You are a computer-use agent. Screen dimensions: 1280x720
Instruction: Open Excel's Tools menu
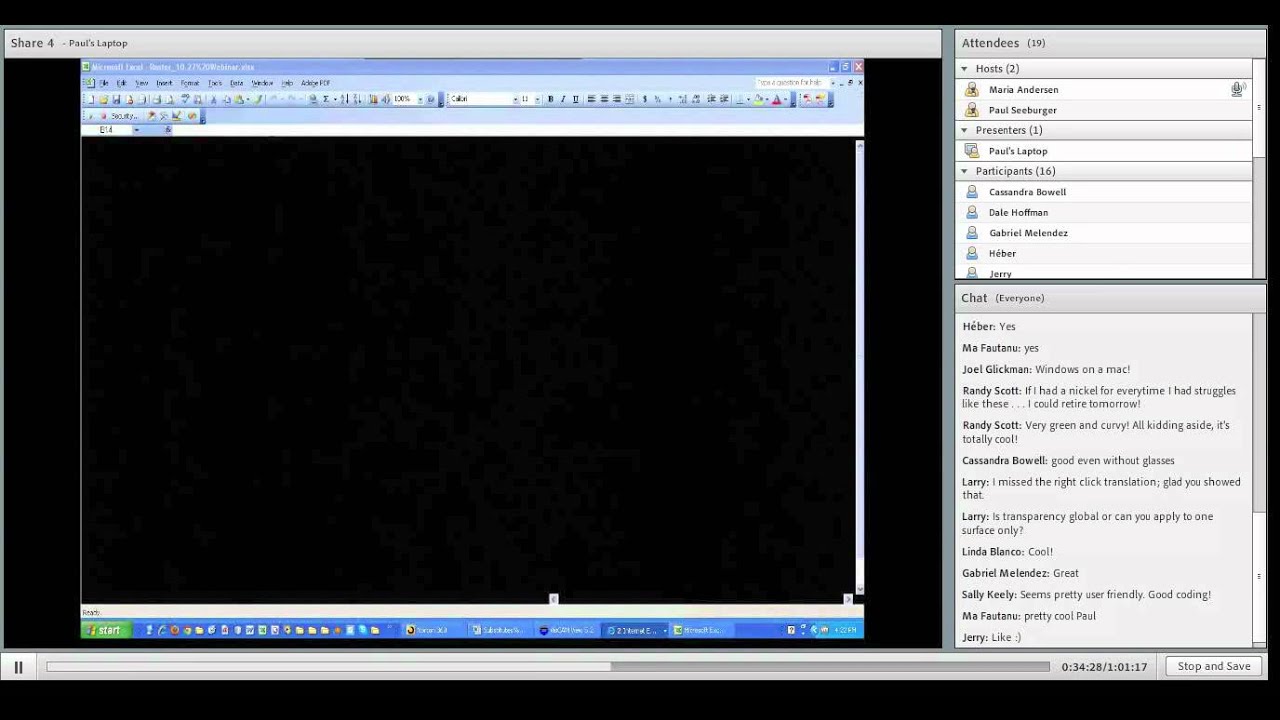click(x=215, y=83)
